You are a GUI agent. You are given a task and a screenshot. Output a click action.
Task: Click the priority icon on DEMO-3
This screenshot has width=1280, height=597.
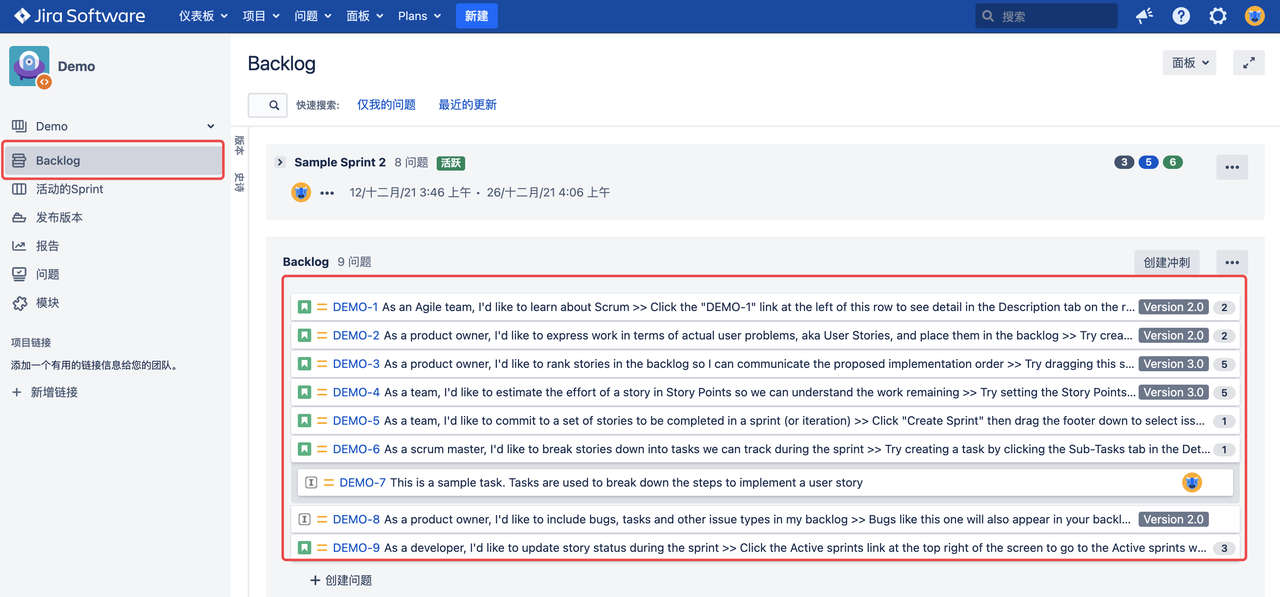pyautogui.click(x=322, y=364)
